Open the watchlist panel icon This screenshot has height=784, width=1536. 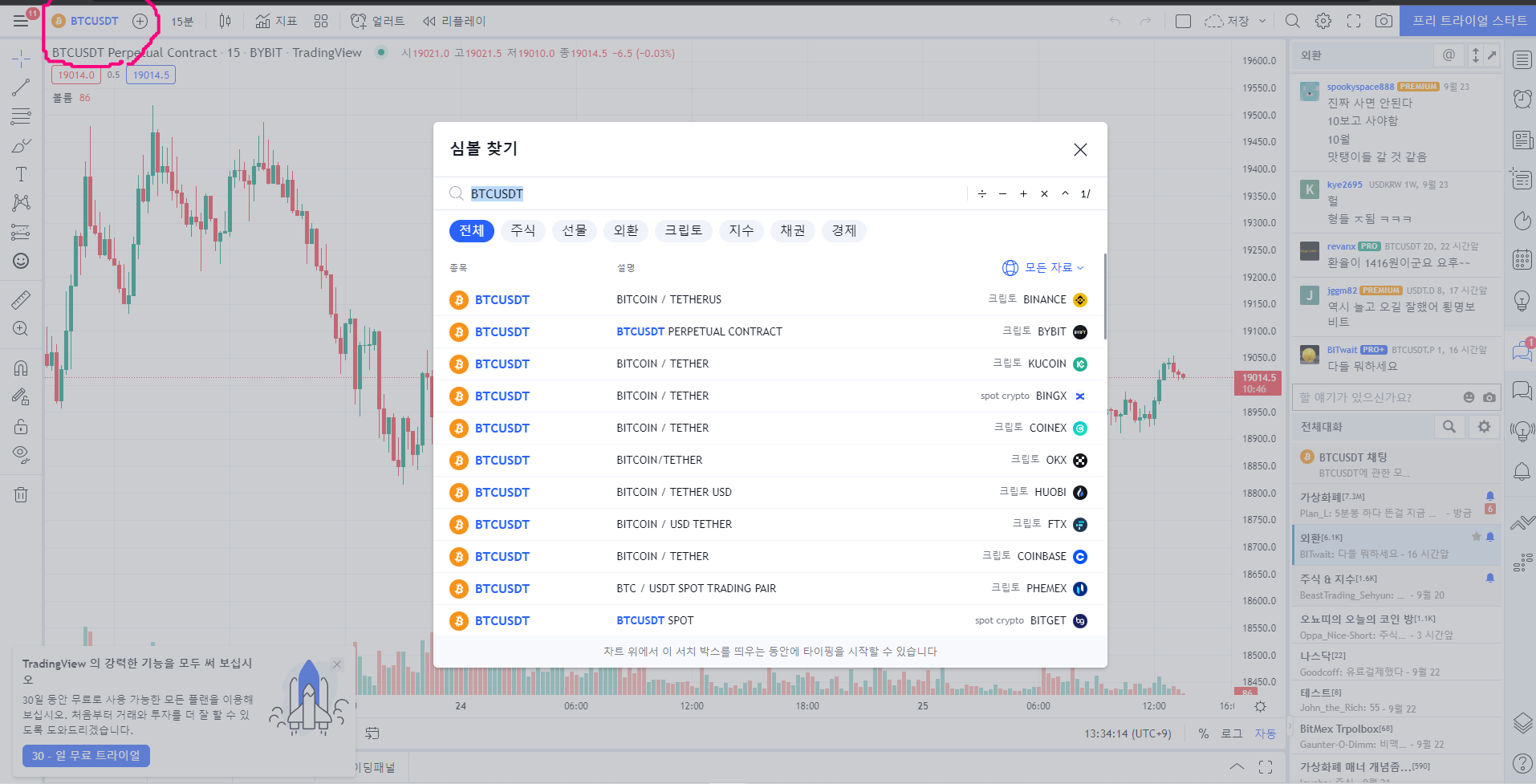1522,59
